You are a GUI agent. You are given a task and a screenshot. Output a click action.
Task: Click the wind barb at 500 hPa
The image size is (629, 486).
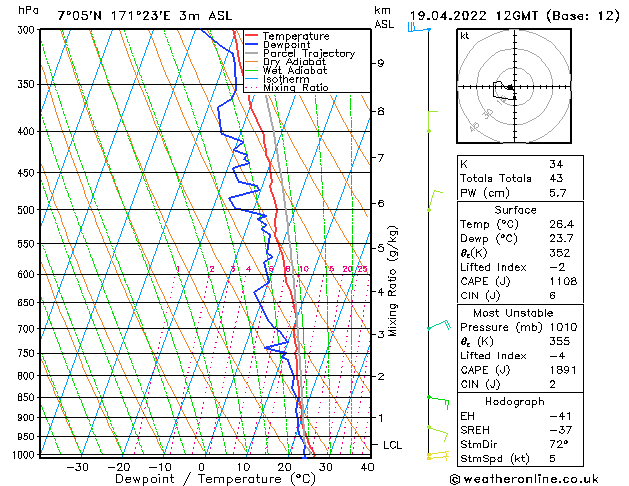435,200
